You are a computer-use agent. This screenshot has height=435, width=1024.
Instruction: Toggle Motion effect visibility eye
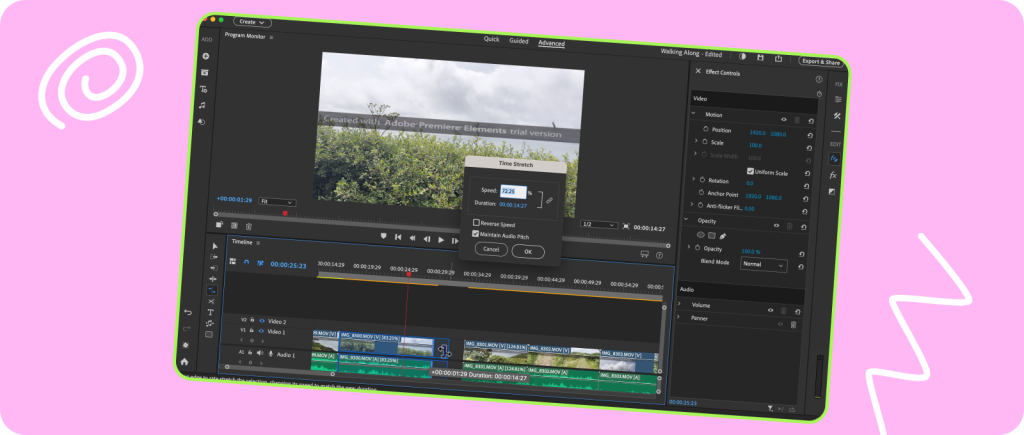pyautogui.click(x=784, y=120)
